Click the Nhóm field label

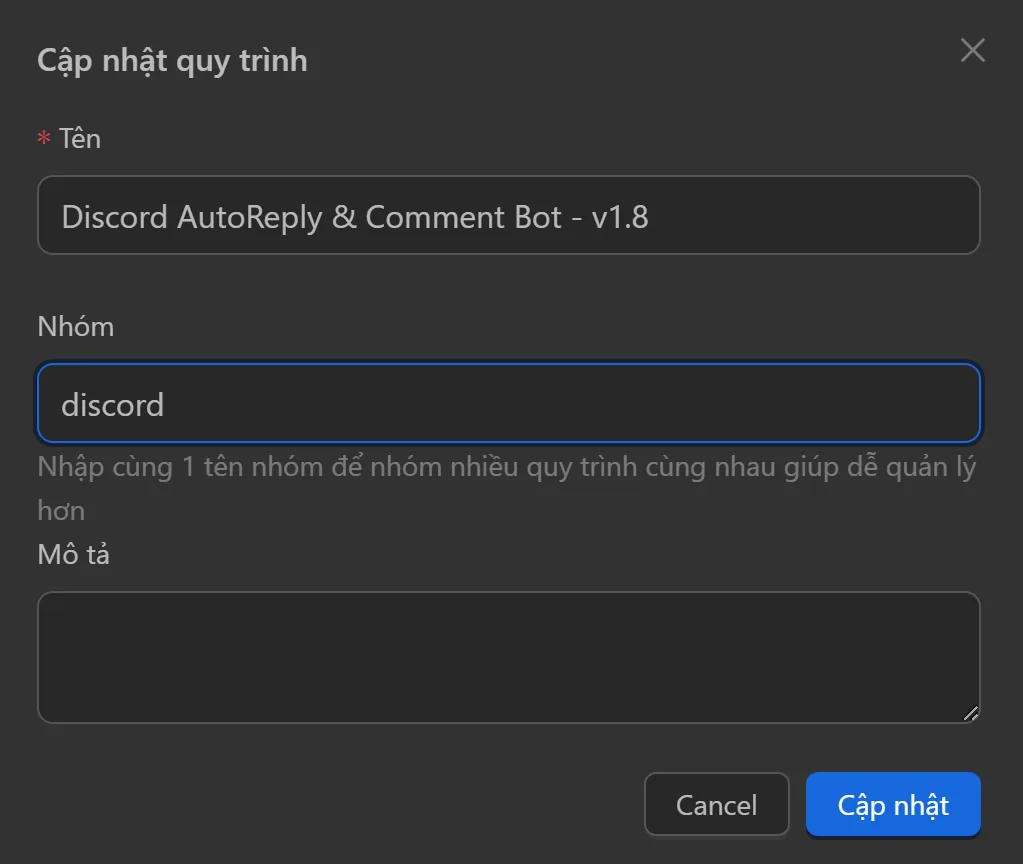coord(76,327)
